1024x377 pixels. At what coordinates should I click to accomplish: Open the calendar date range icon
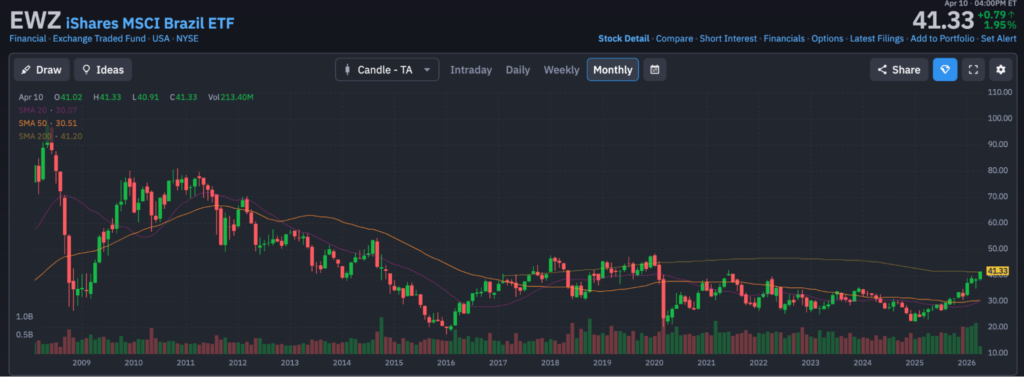655,70
